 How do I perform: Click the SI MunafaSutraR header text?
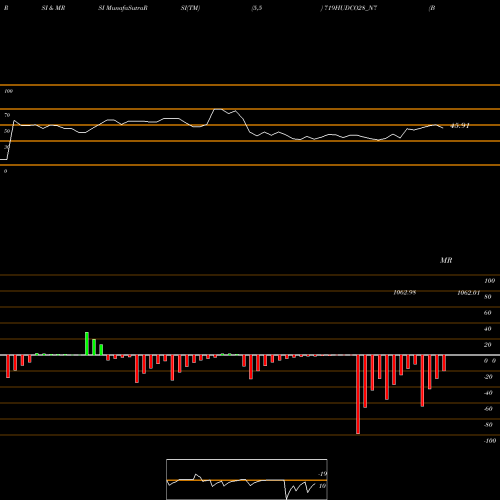coord(123,8)
